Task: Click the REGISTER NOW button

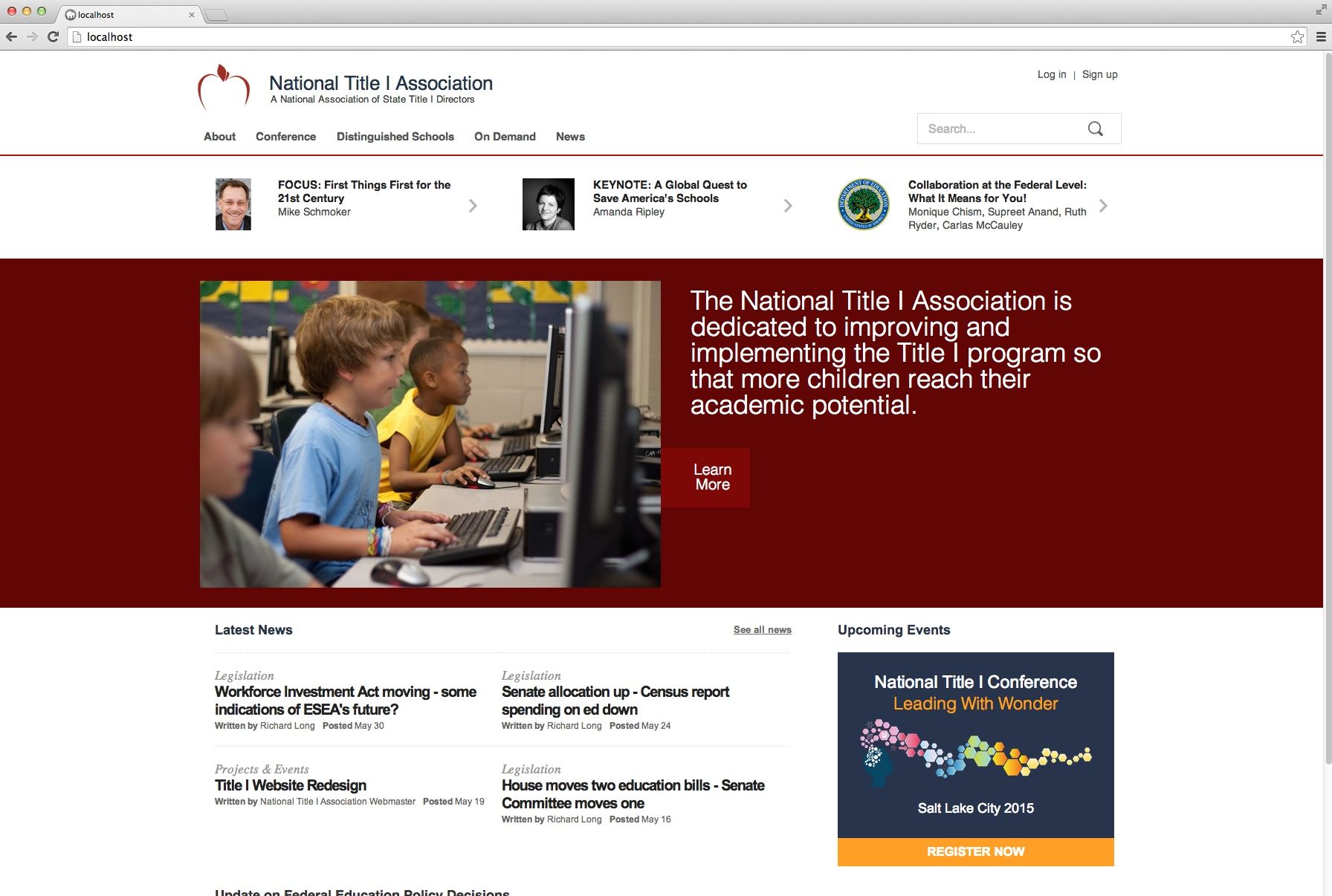Action: pyautogui.click(x=975, y=851)
